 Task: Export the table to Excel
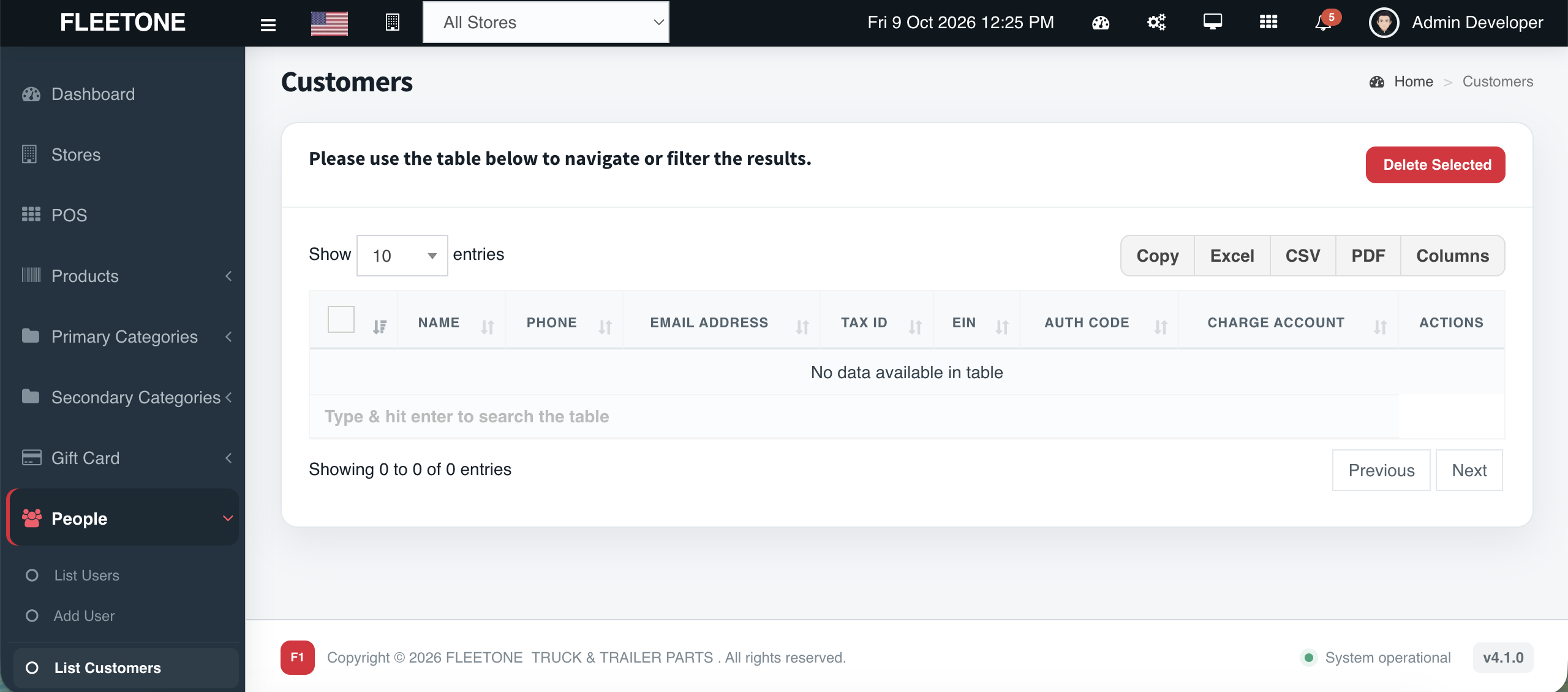(1232, 256)
